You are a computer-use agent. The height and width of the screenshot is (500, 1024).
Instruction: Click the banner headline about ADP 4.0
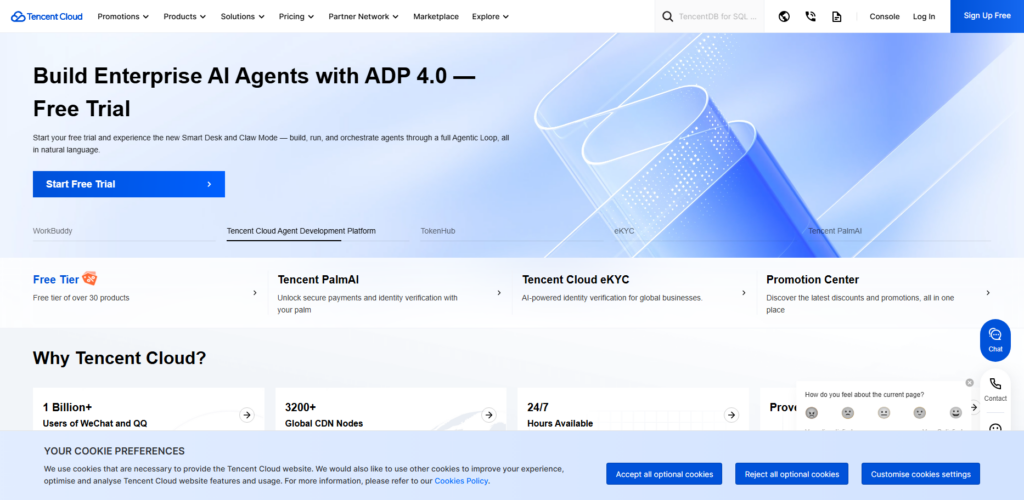tap(254, 92)
